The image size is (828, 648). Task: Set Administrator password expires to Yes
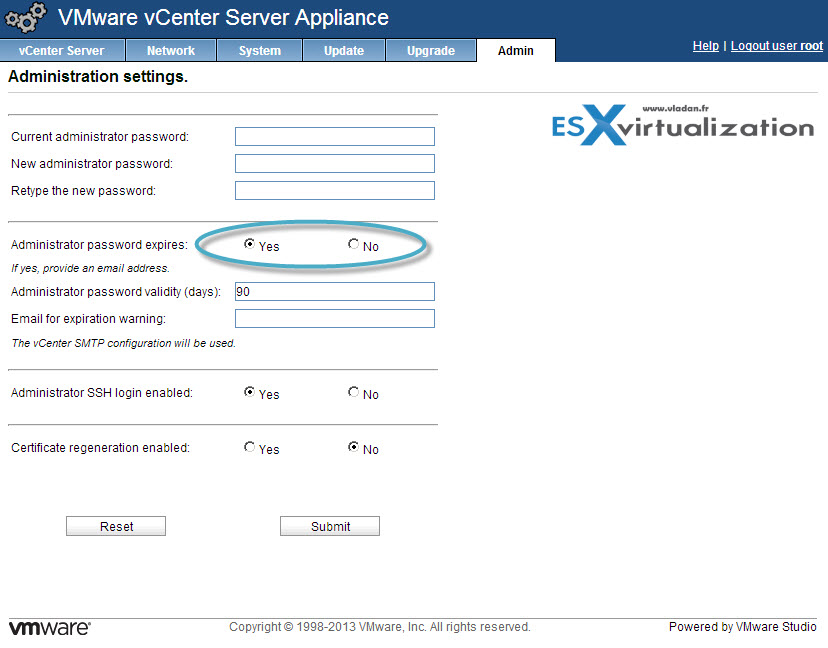pos(249,243)
